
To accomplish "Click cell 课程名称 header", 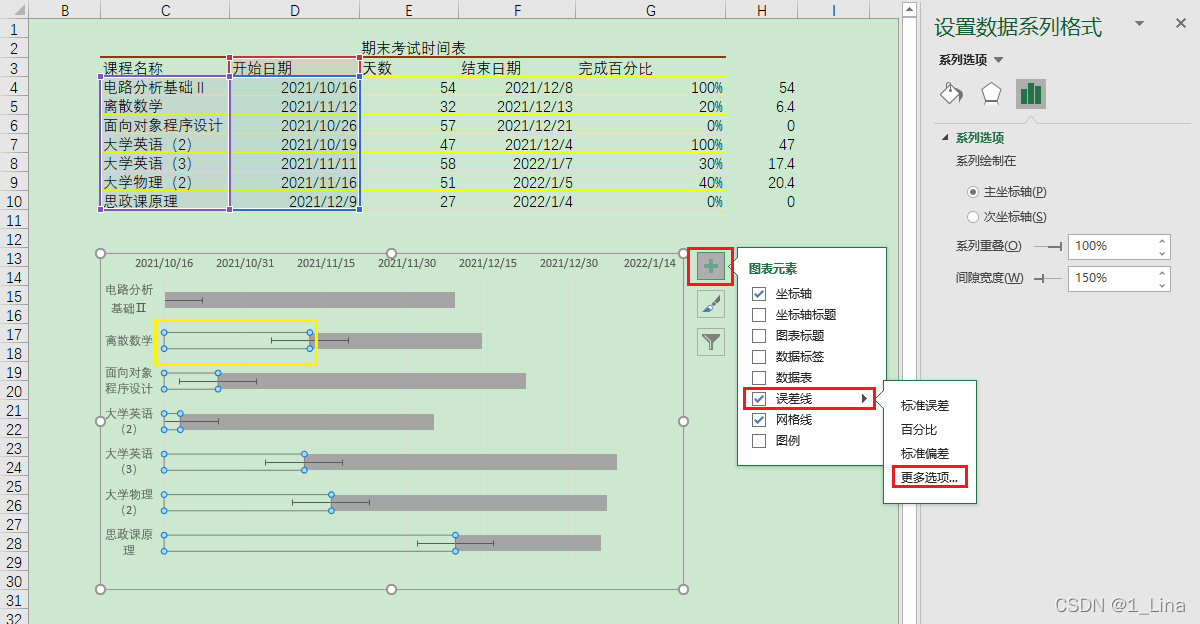I will pyautogui.click(x=165, y=68).
